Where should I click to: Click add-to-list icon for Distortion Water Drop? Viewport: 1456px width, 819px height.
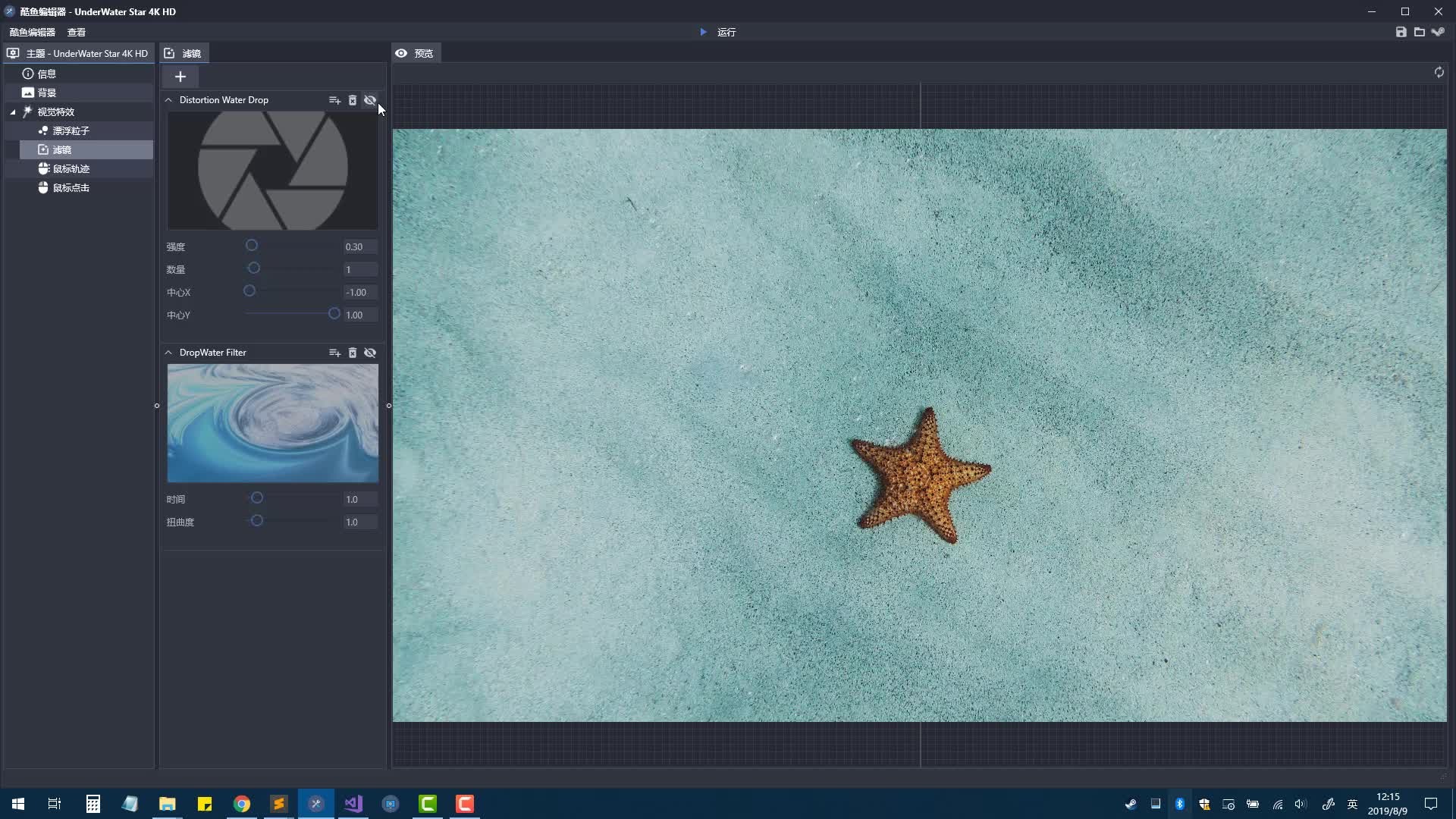point(334,100)
